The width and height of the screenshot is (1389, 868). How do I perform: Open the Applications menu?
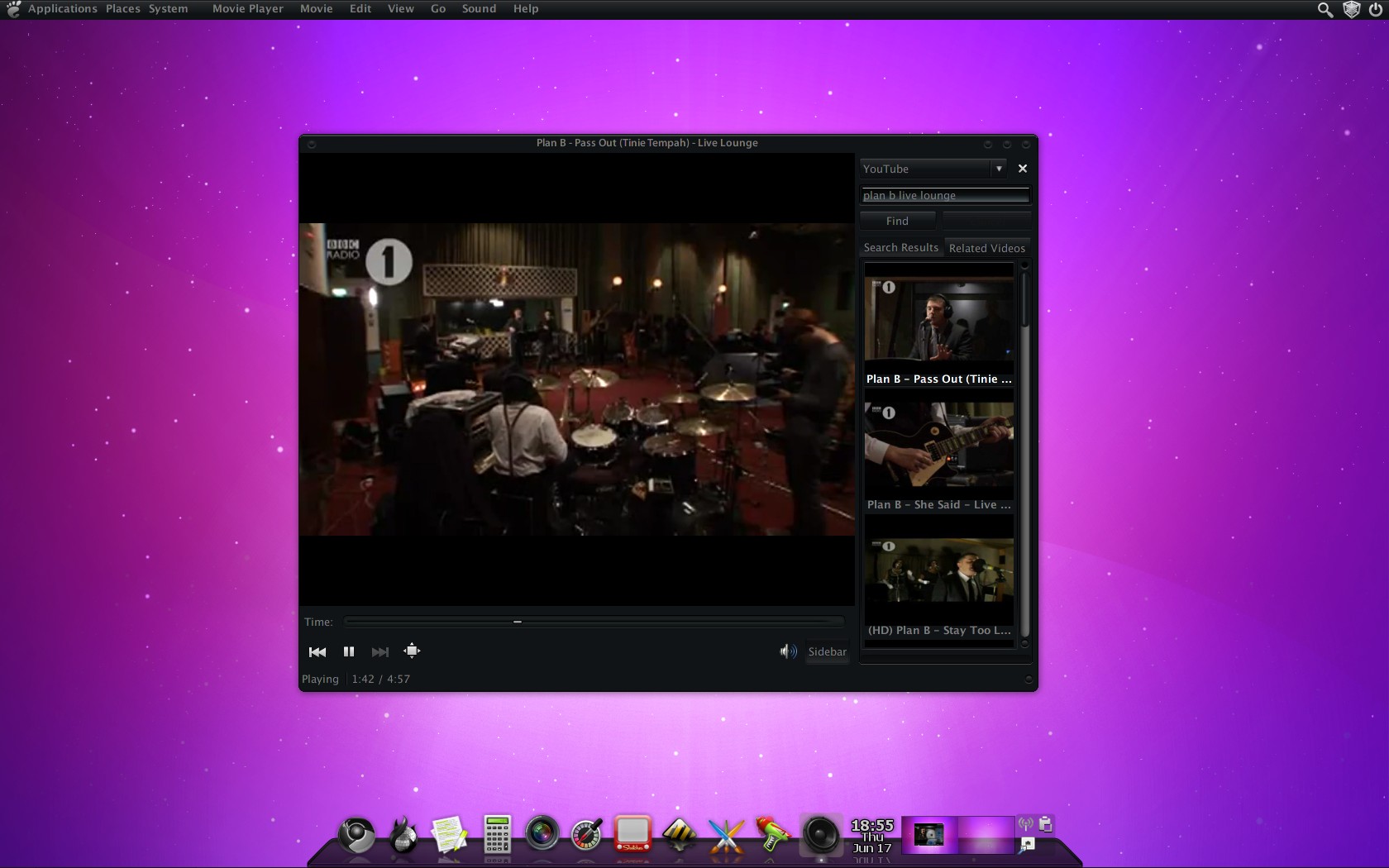[x=62, y=8]
